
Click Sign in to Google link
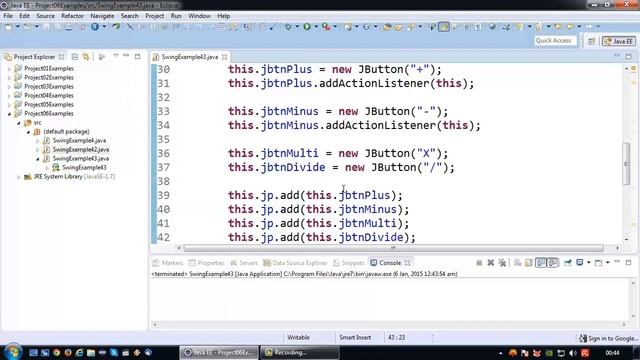[608, 338]
